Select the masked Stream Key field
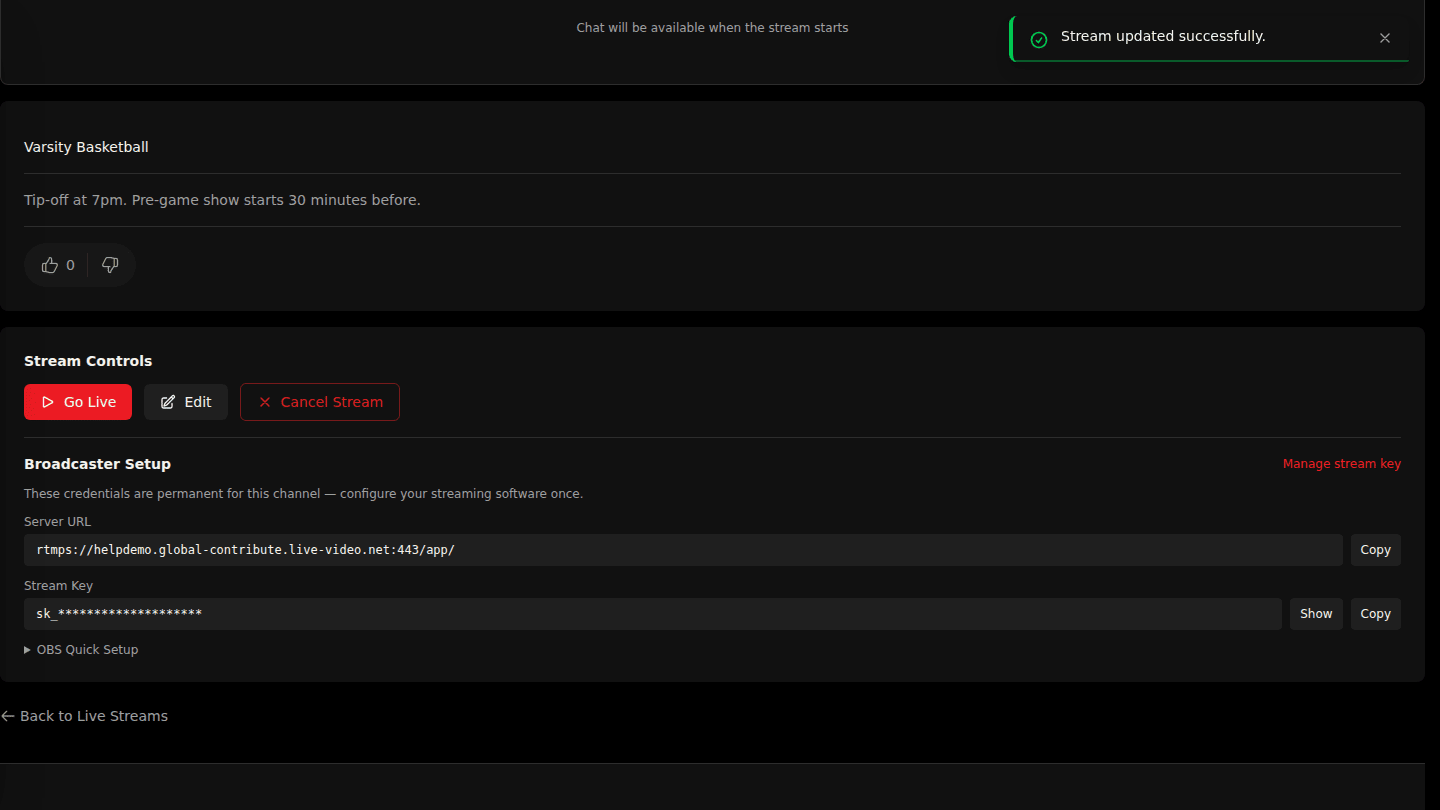 (653, 614)
